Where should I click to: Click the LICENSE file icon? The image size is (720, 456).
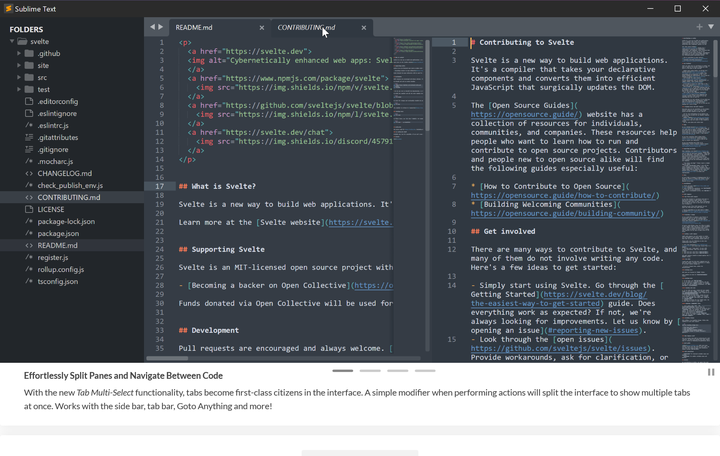click(29, 209)
